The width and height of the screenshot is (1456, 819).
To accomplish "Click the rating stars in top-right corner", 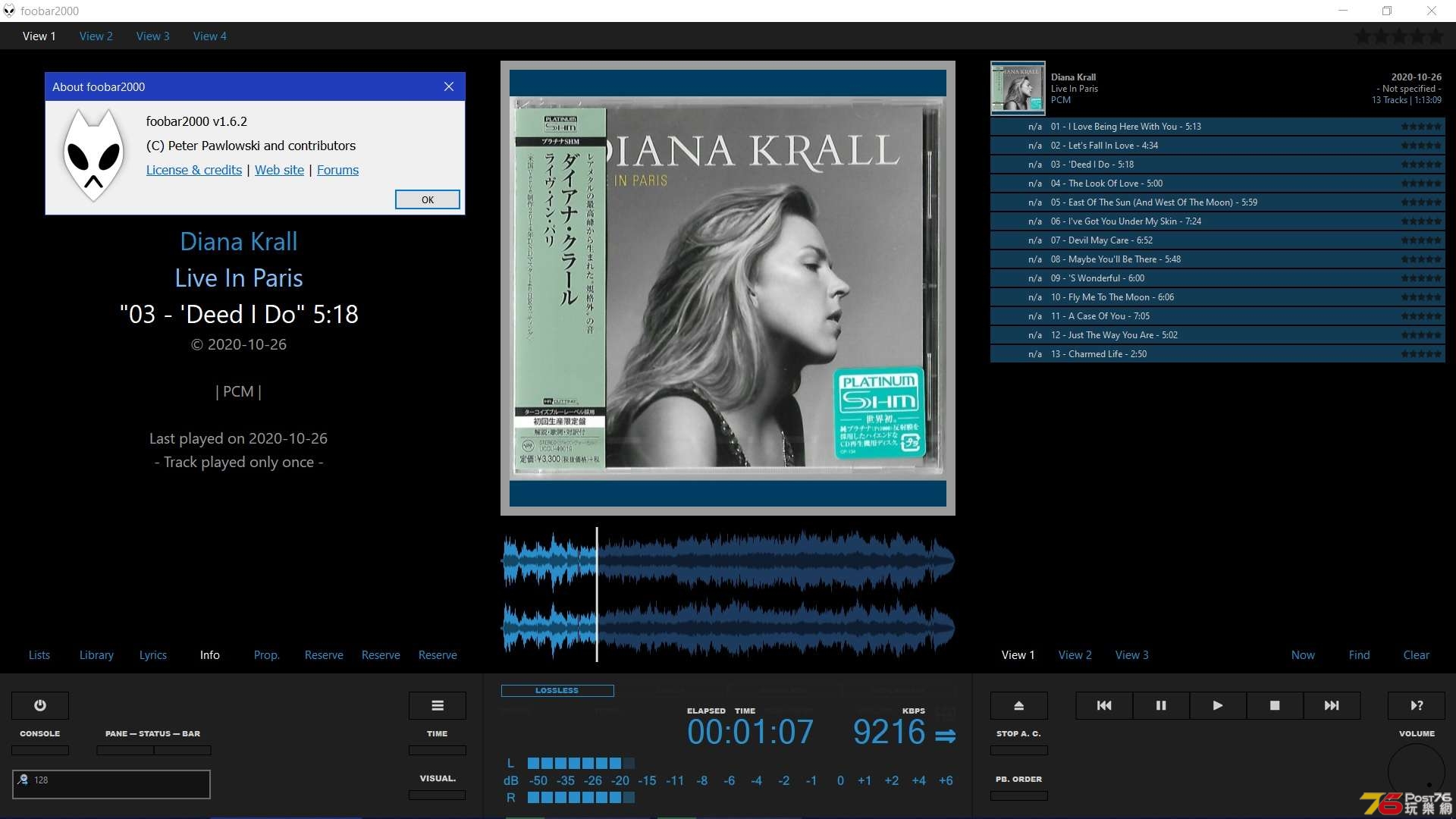I will click(x=1399, y=36).
